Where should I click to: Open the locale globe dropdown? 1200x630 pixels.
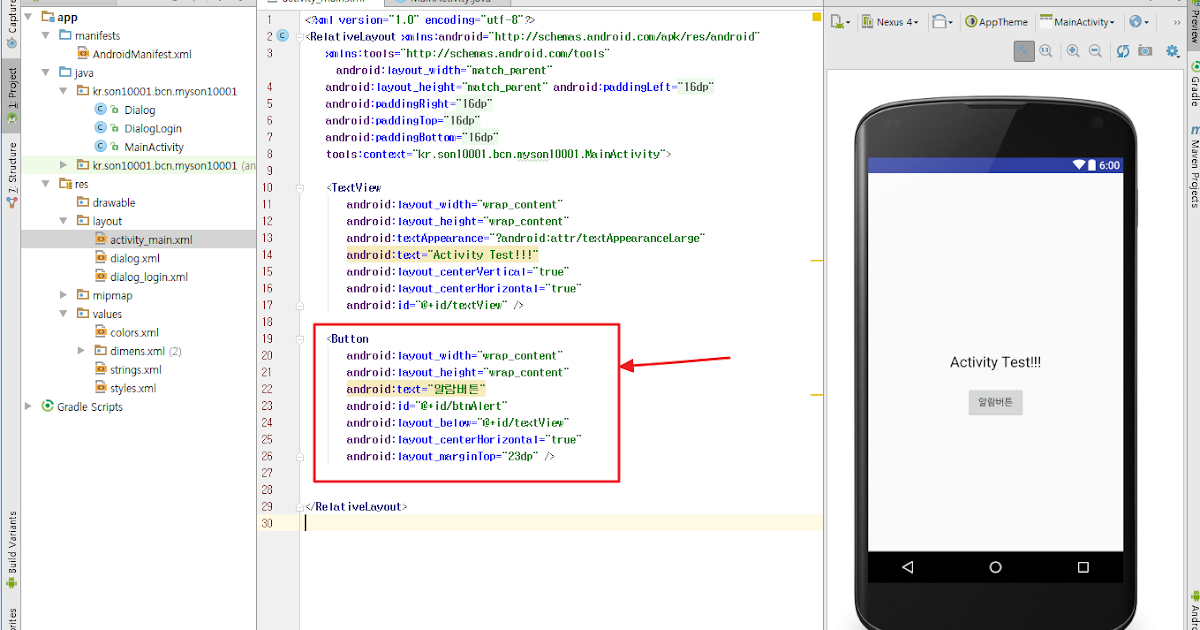(1138, 22)
